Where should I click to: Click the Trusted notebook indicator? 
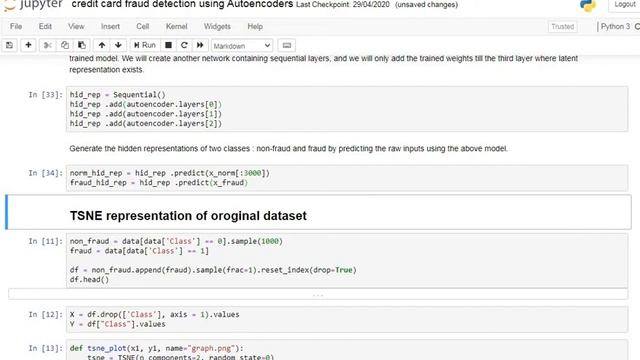click(x=562, y=27)
